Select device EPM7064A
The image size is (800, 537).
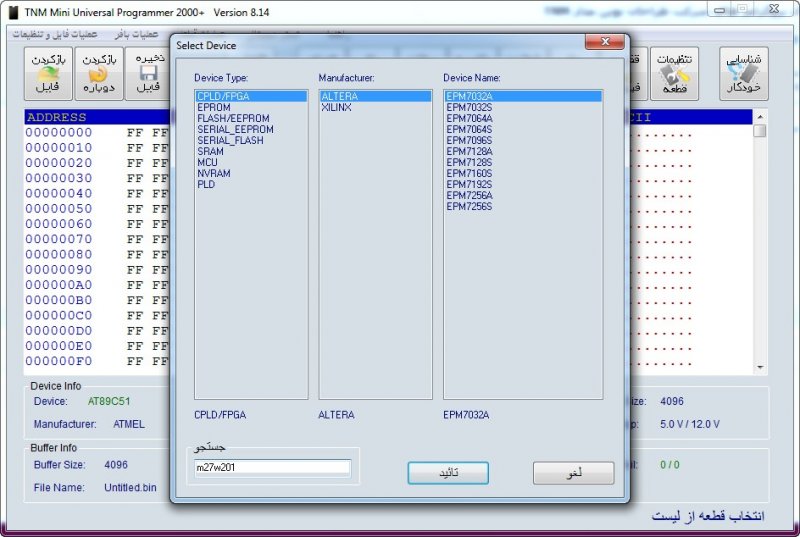(x=469, y=118)
